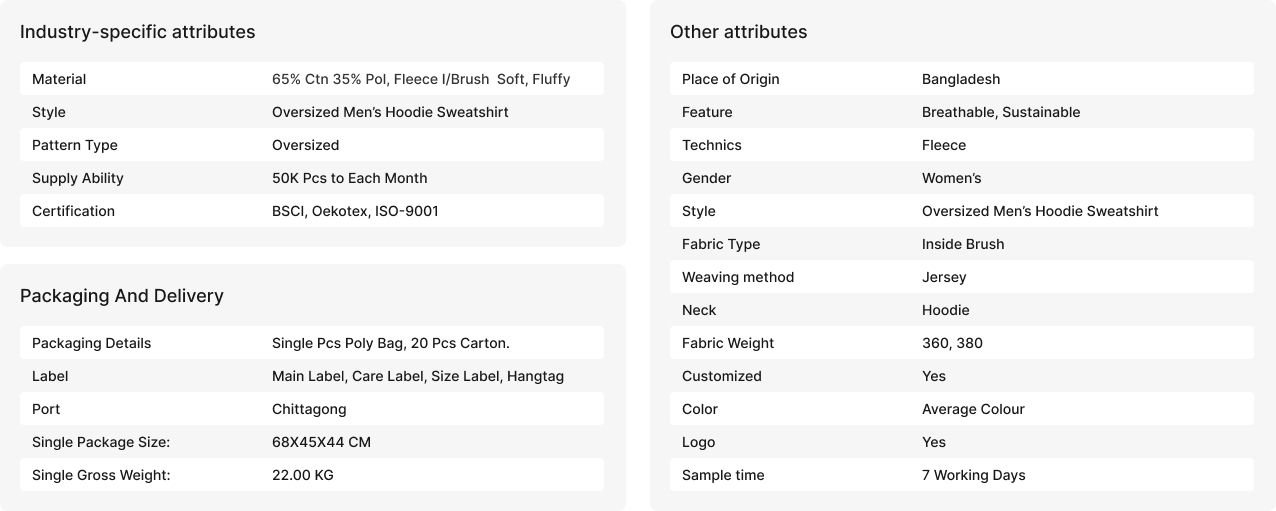Select the Pattern Type label
This screenshot has height=511, width=1276.
[75, 145]
